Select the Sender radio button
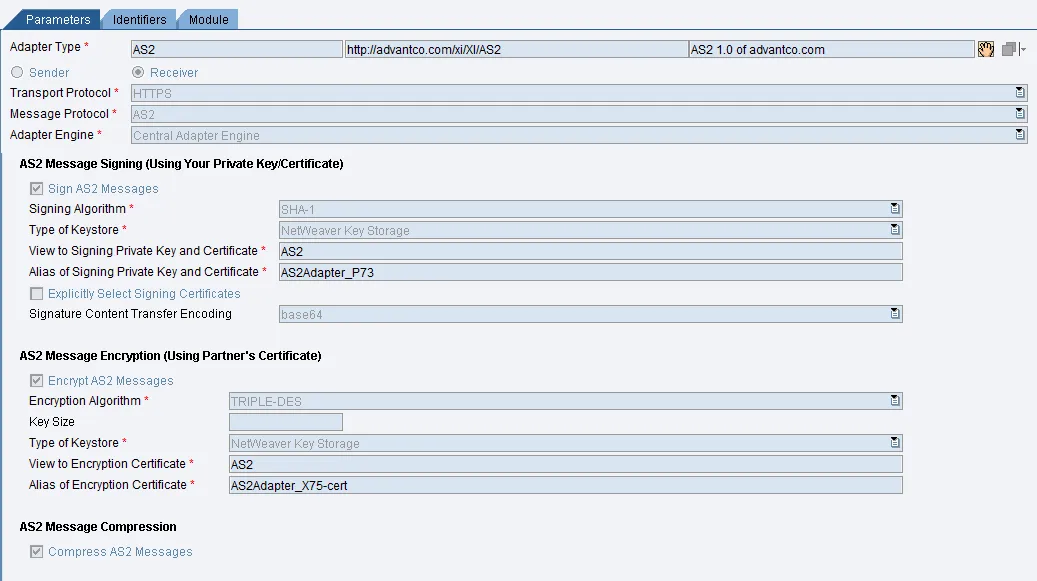The image size is (1037, 581). [x=17, y=72]
